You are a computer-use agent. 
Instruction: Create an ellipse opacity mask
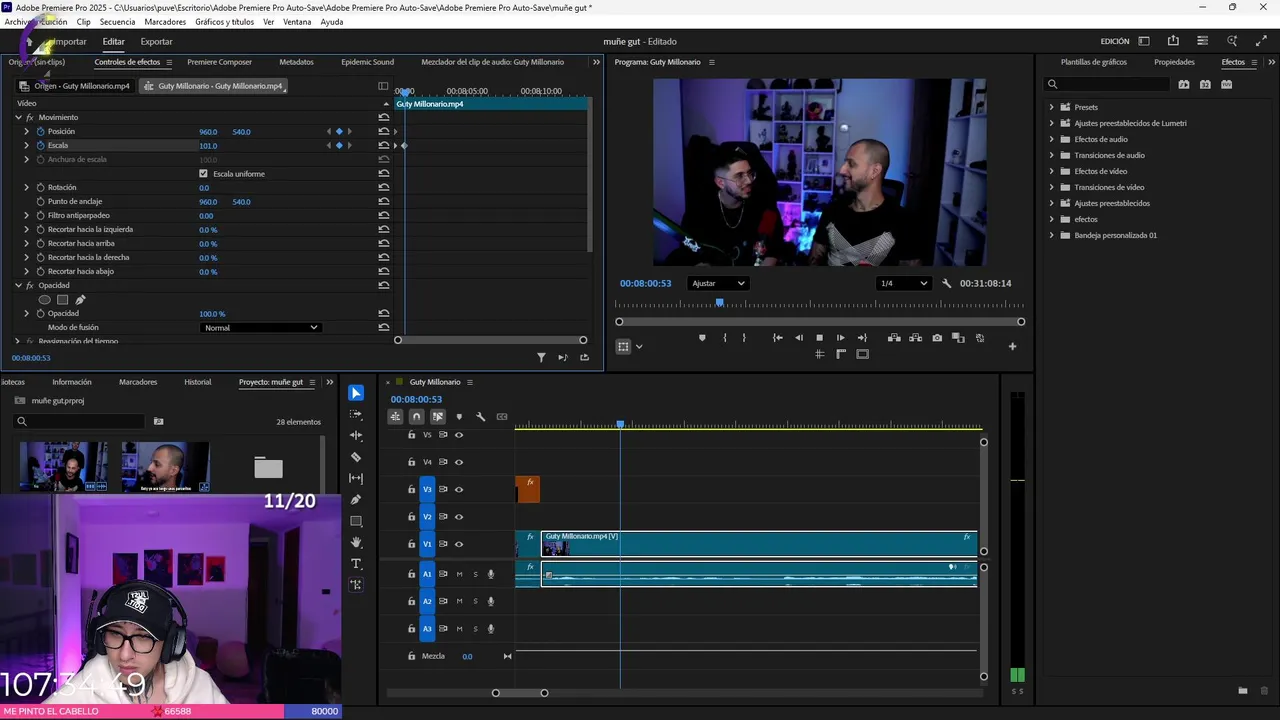click(44, 299)
